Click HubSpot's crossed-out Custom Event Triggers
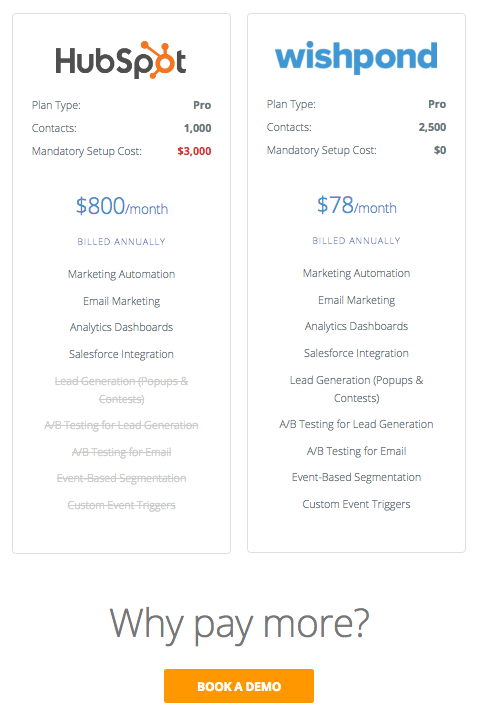 (122, 505)
